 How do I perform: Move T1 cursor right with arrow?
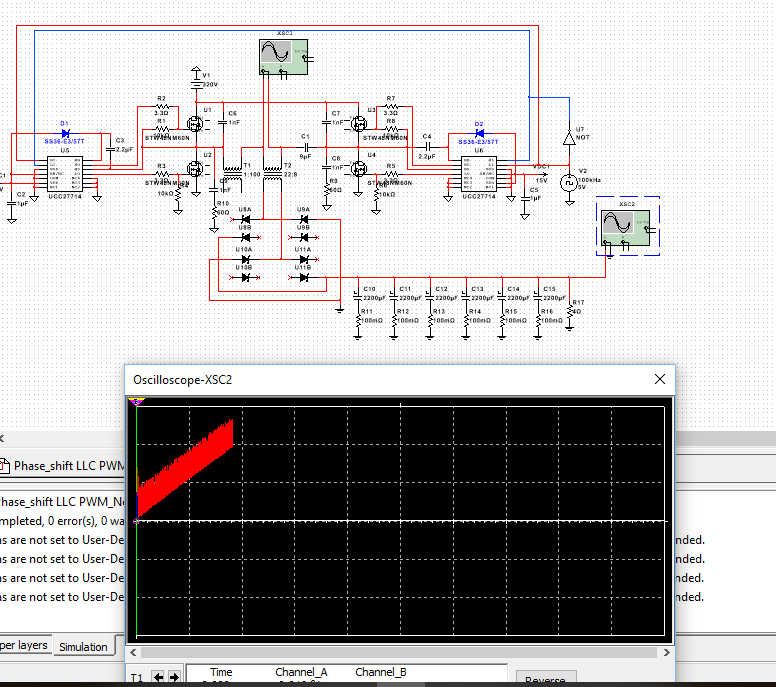(x=174, y=678)
